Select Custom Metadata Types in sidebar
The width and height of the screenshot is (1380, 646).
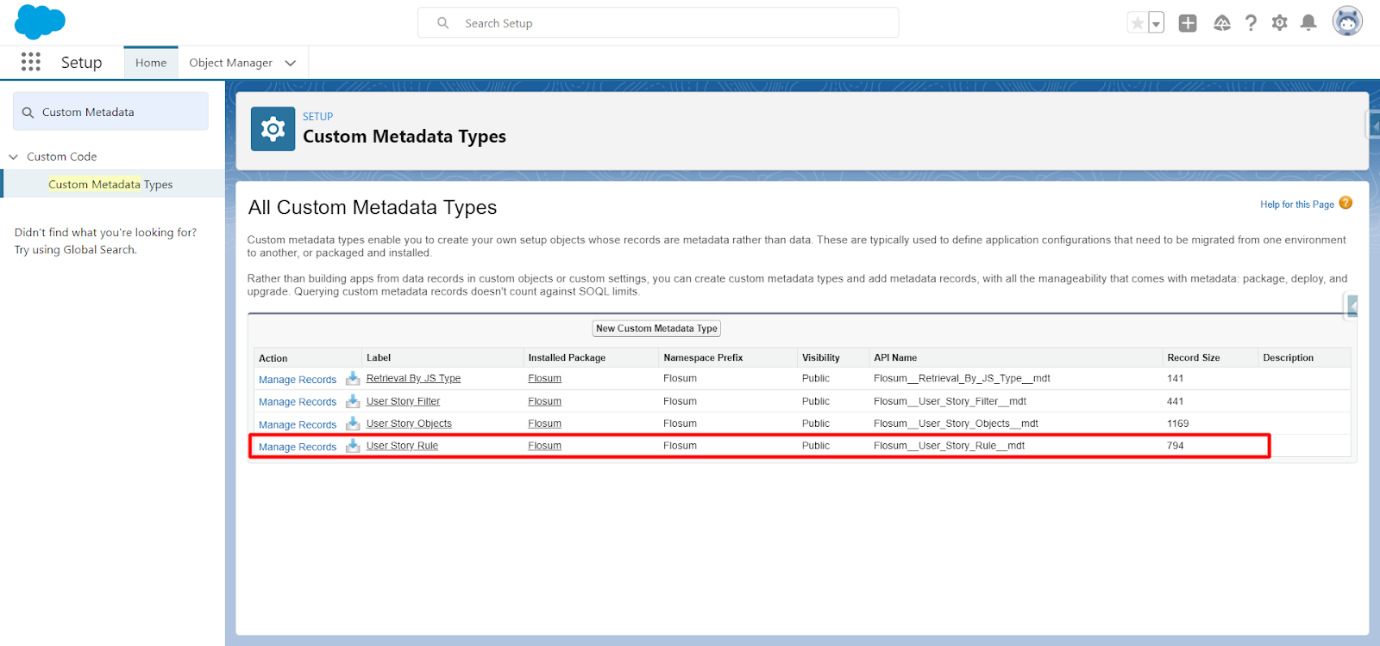tap(110, 184)
